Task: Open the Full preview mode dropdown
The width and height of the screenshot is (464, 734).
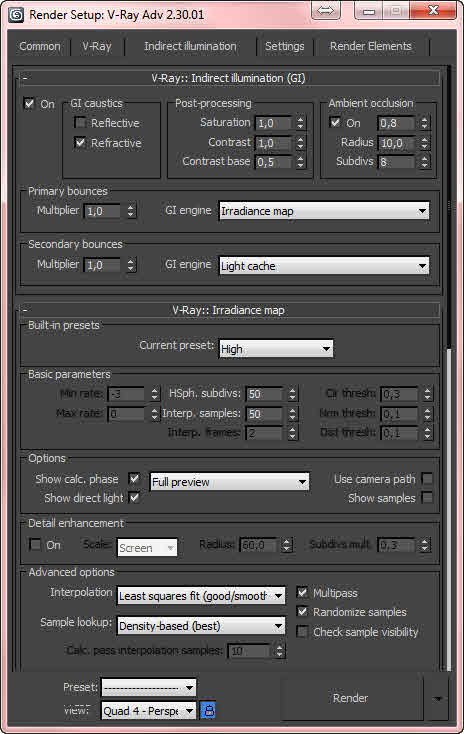Action: coord(229,482)
